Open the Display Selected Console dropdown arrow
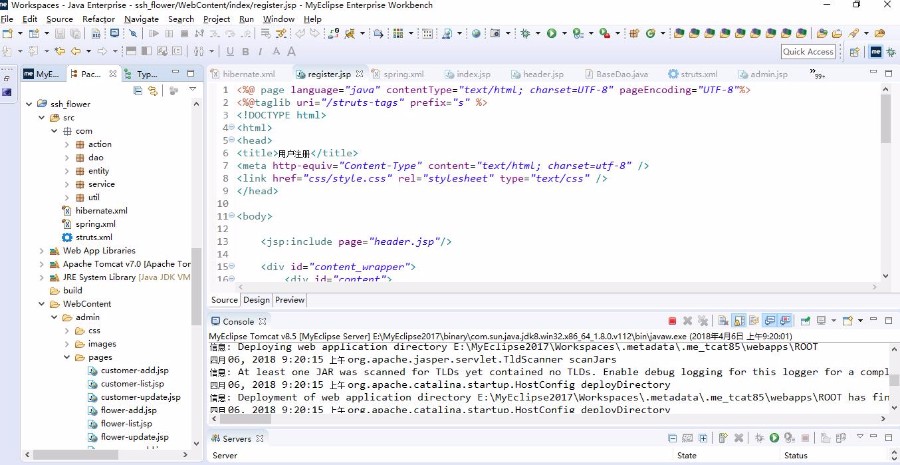900x465 pixels. click(833, 321)
